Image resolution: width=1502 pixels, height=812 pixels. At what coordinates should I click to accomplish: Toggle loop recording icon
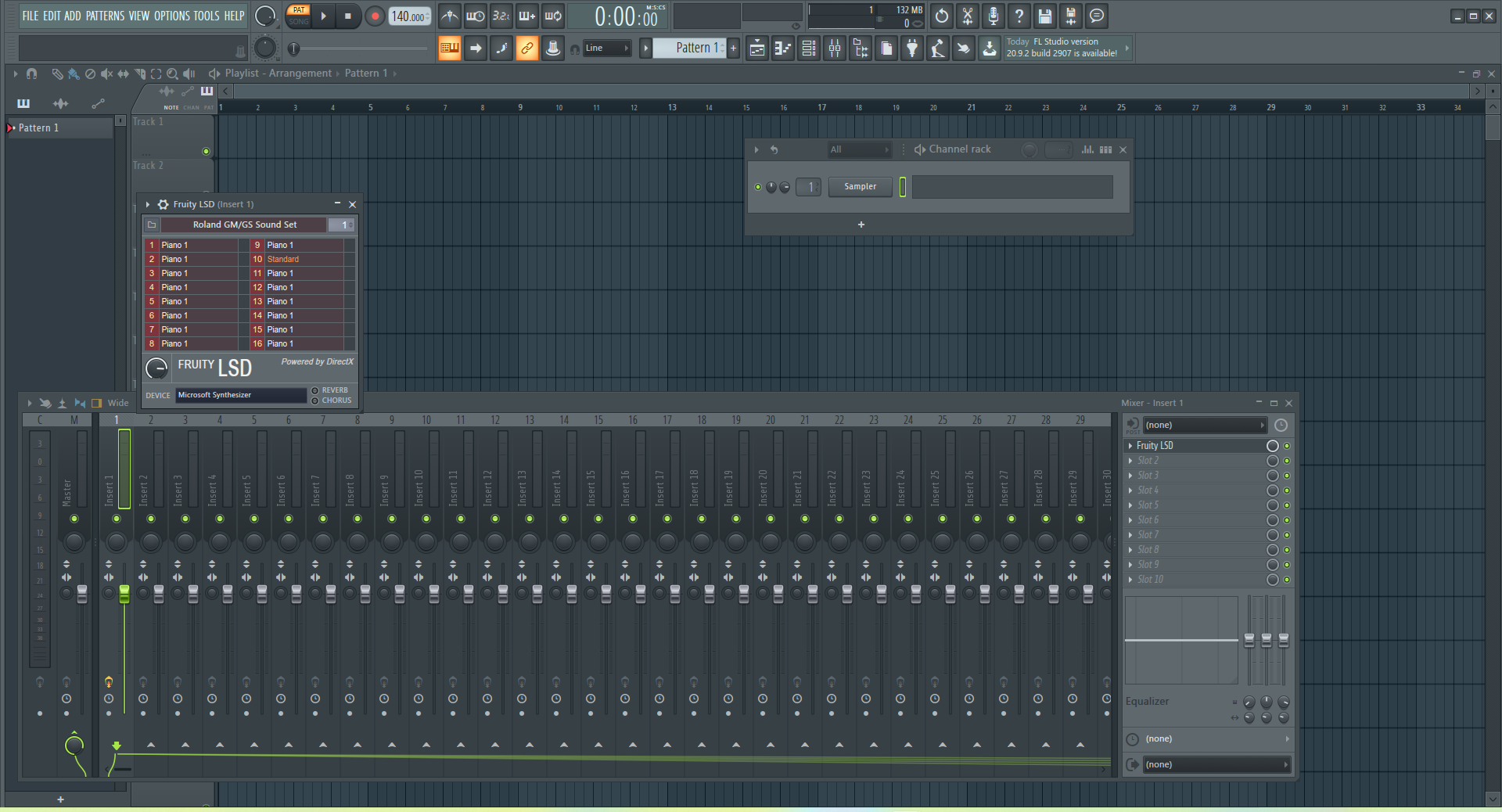pyautogui.click(x=552, y=16)
